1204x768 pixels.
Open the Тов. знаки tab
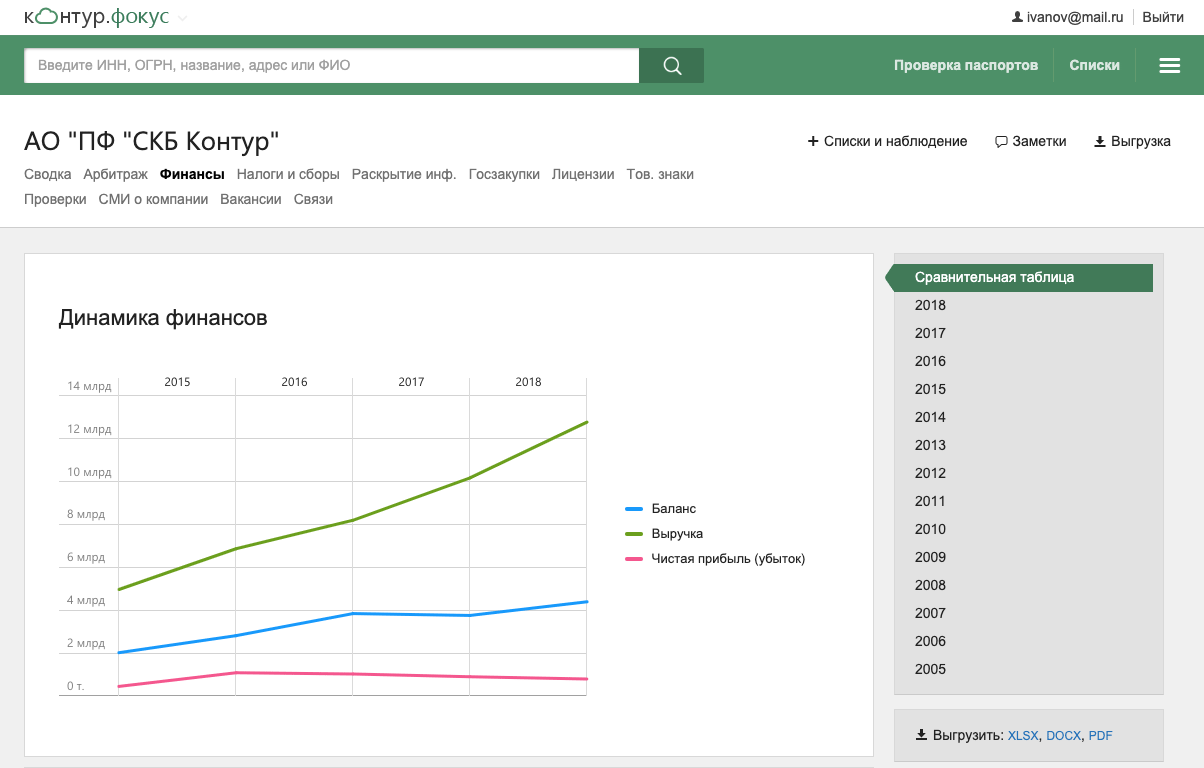point(660,174)
